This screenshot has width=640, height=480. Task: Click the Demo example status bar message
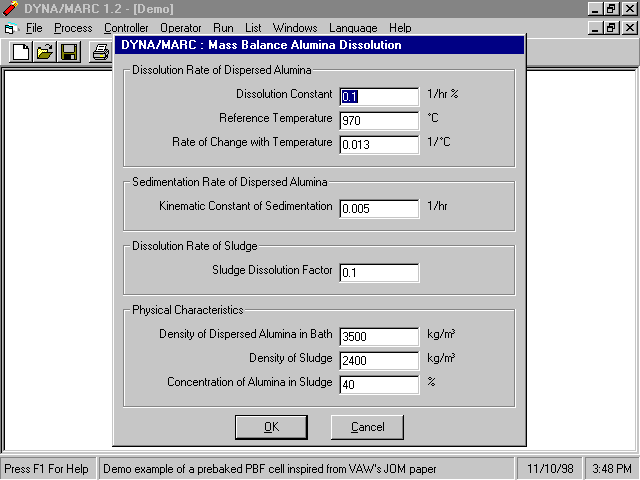(x=269, y=469)
